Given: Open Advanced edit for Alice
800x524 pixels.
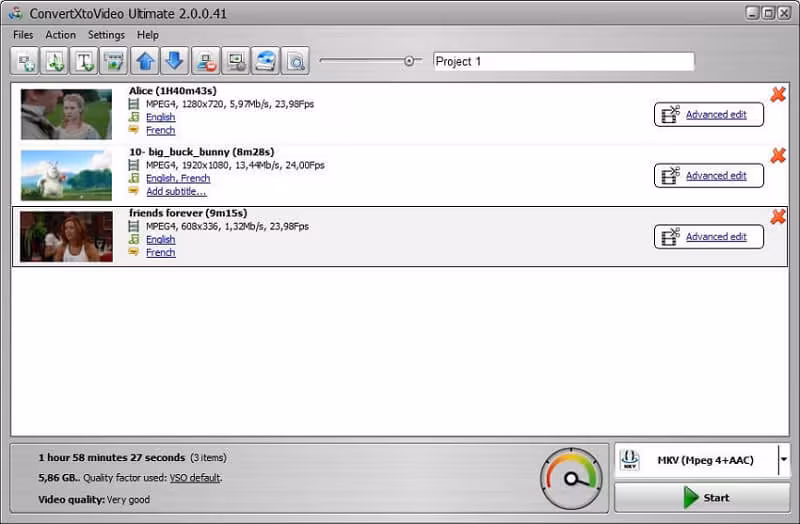Looking at the screenshot, I should (709, 114).
